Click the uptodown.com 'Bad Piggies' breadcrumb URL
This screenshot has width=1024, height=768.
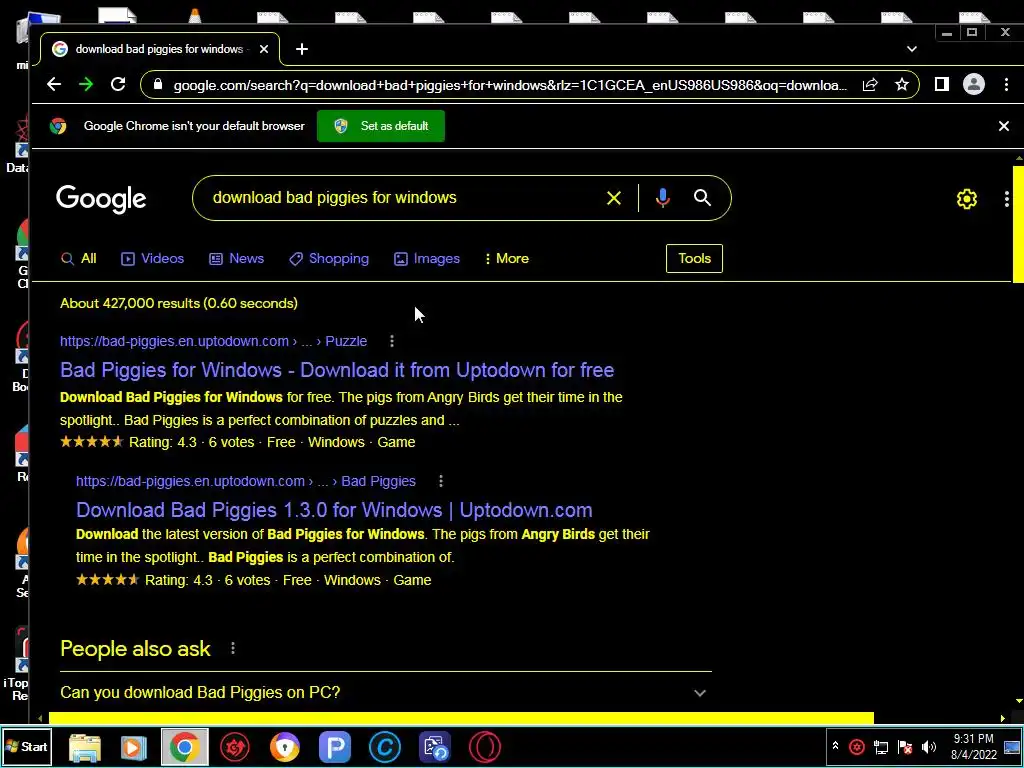[246, 481]
